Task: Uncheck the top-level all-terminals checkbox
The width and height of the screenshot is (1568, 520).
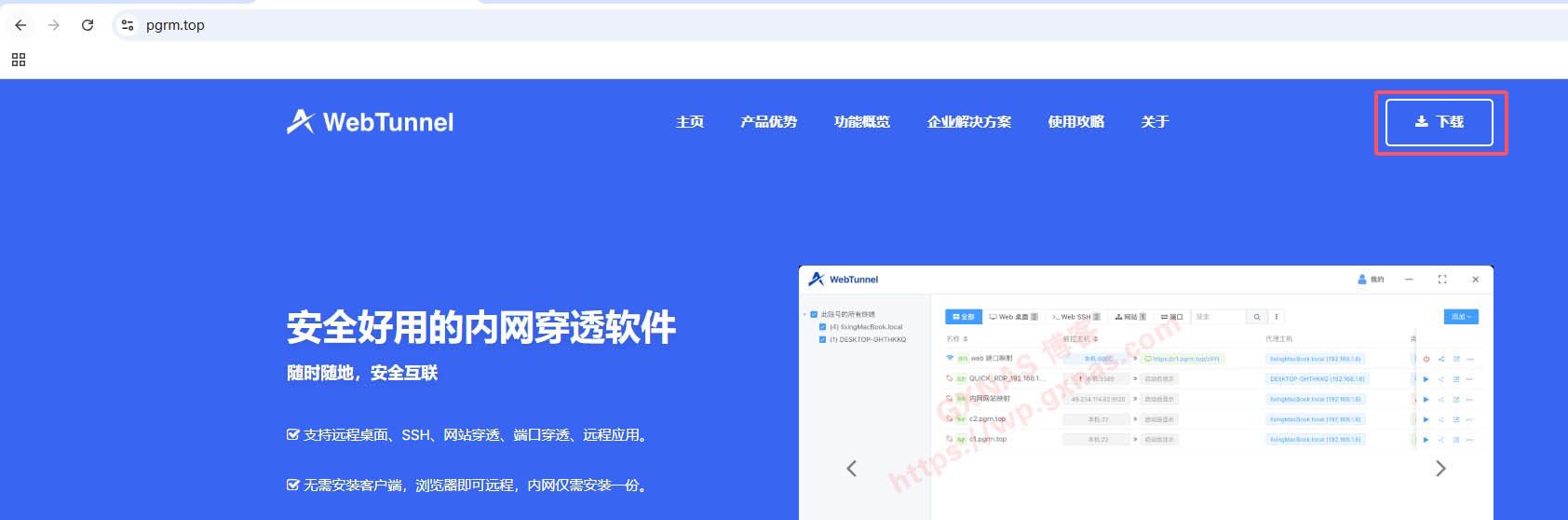Action: (x=814, y=315)
